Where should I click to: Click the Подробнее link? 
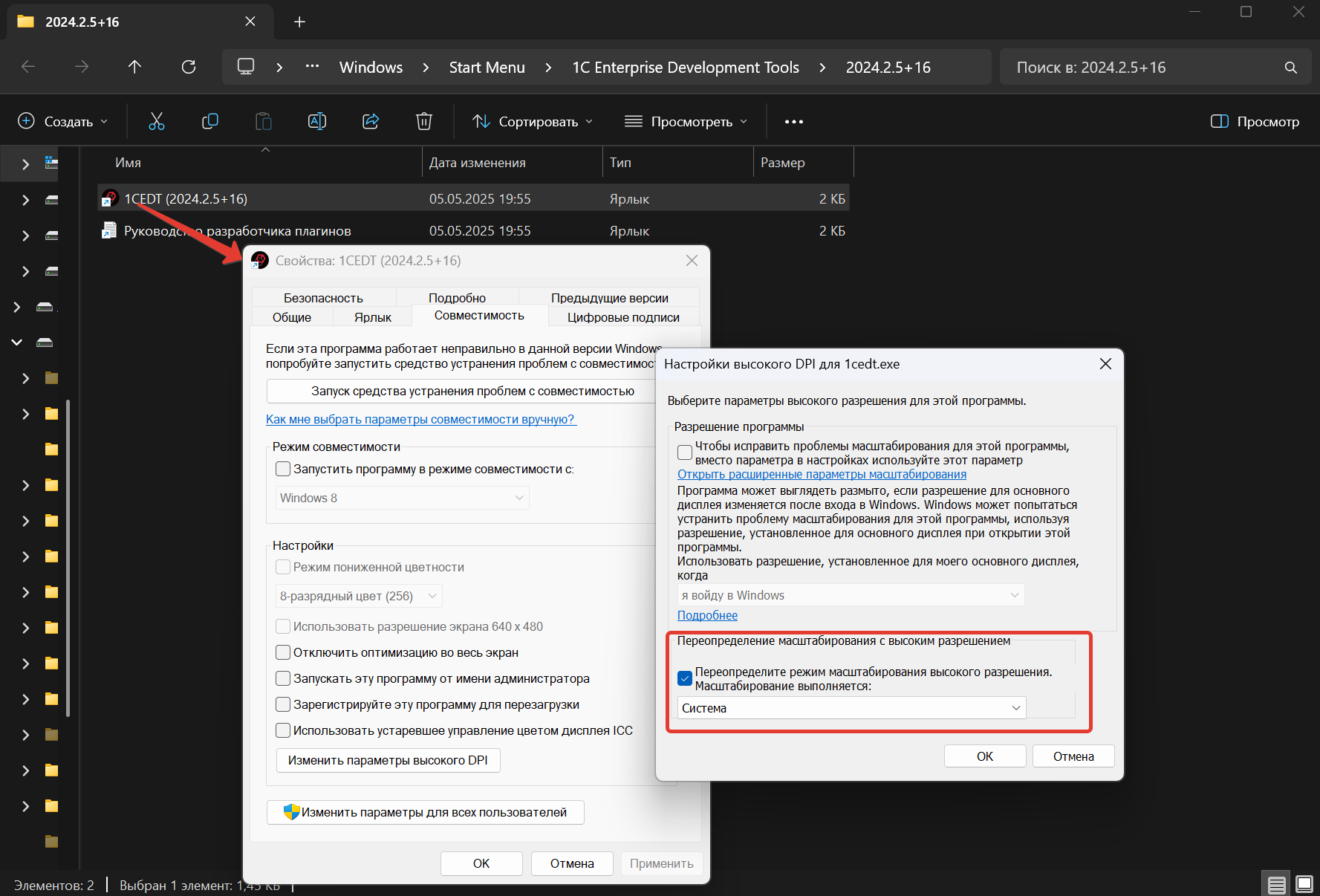[x=707, y=615]
